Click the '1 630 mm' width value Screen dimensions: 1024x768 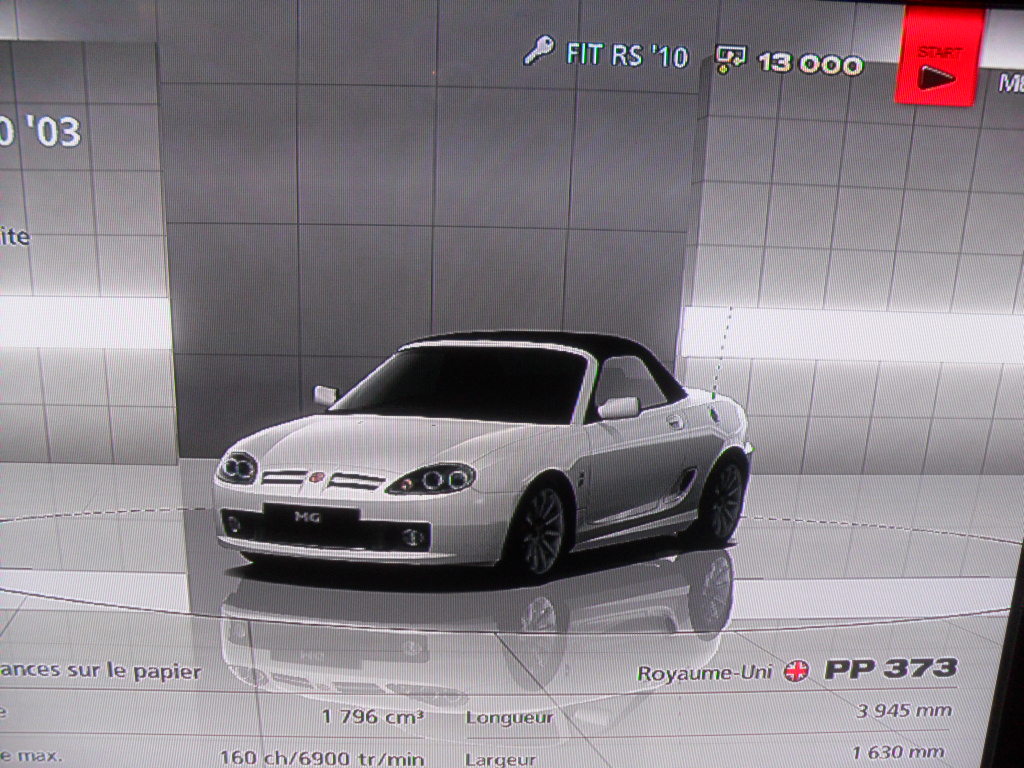click(x=898, y=753)
